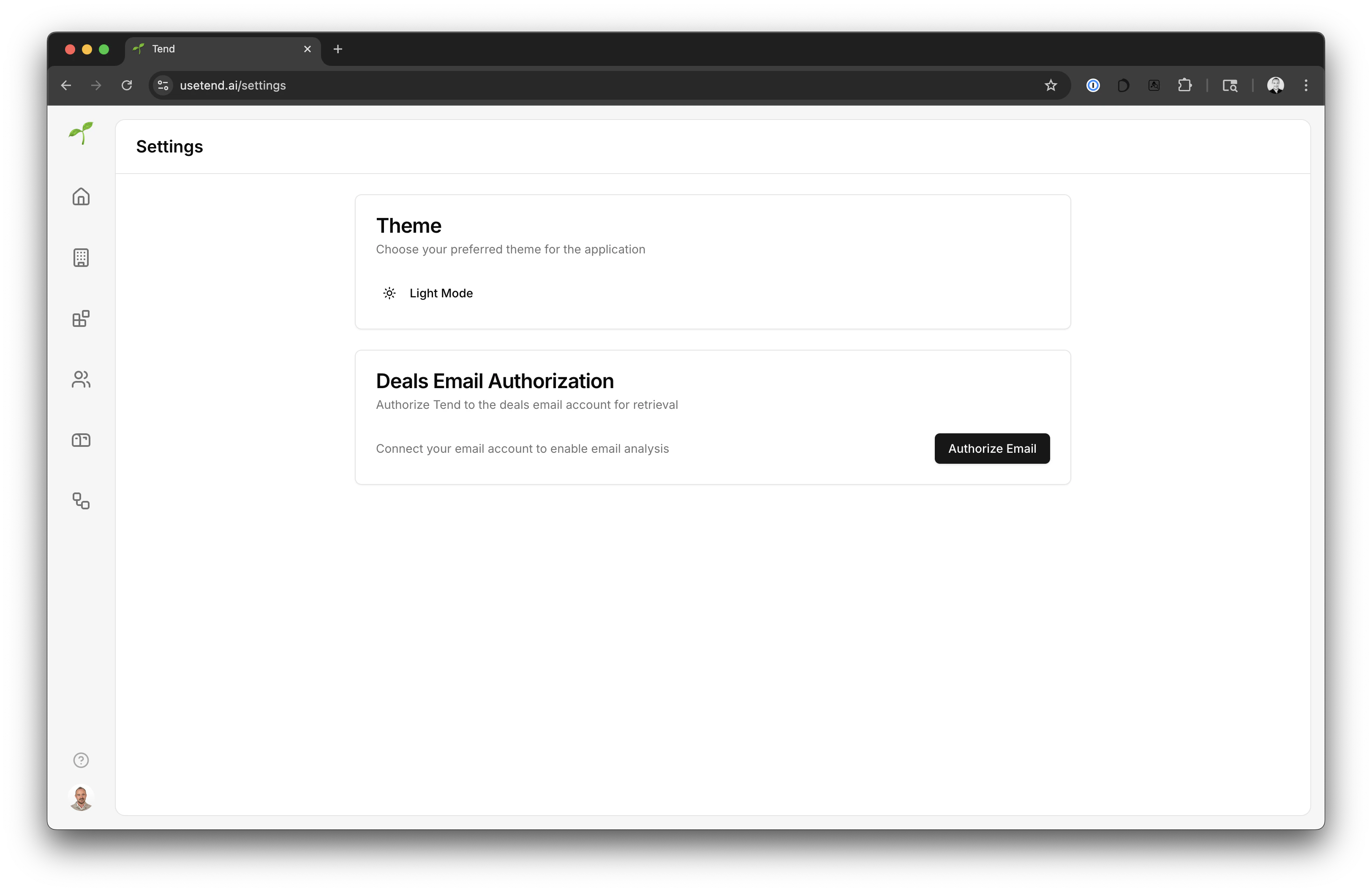Open the Chrome three-dot menu
The image size is (1372, 892).
tap(1306, 85)
